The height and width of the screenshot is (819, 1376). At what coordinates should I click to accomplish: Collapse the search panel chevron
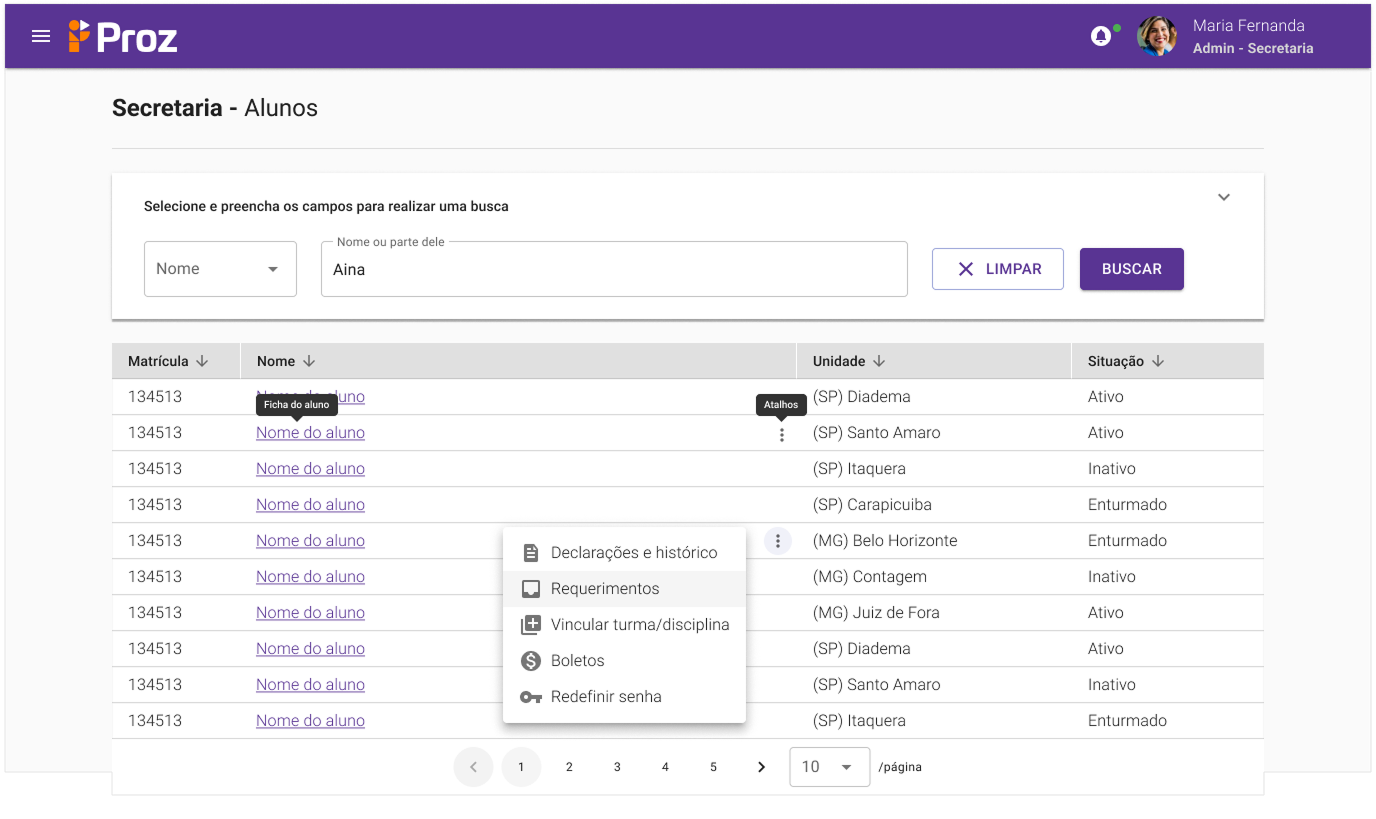coord(1223,197)
